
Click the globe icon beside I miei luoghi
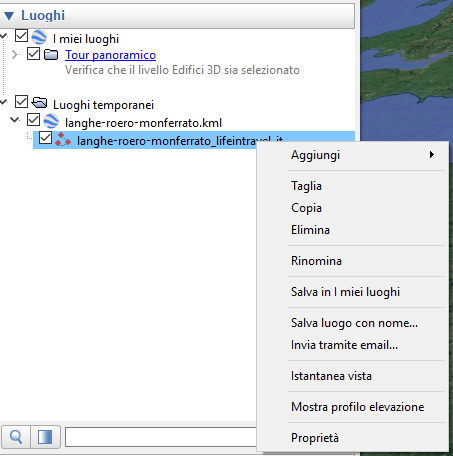pos(39,37)
